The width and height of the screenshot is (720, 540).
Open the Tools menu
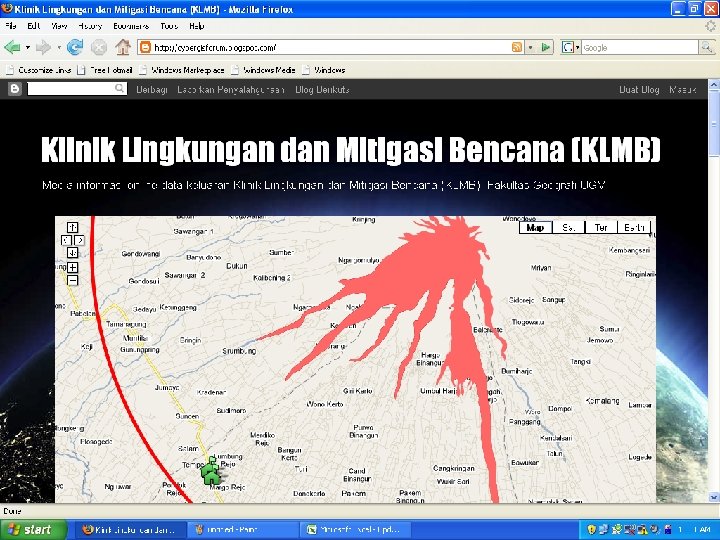169,26
